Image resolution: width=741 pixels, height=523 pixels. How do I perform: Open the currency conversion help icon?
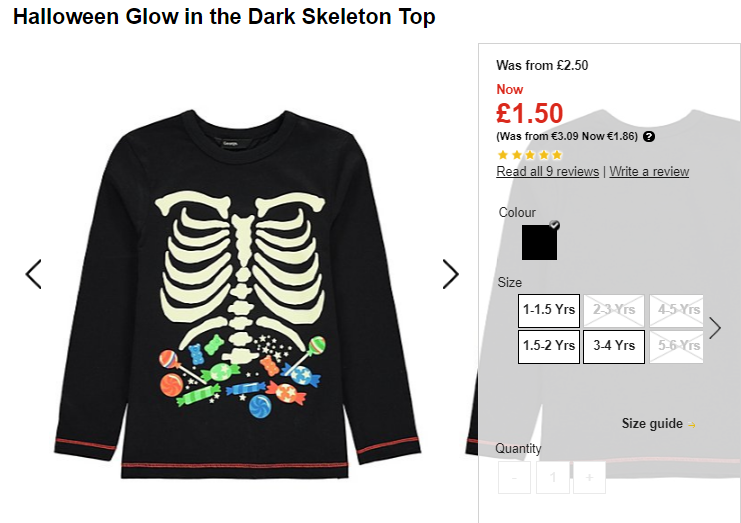[649, 137]
